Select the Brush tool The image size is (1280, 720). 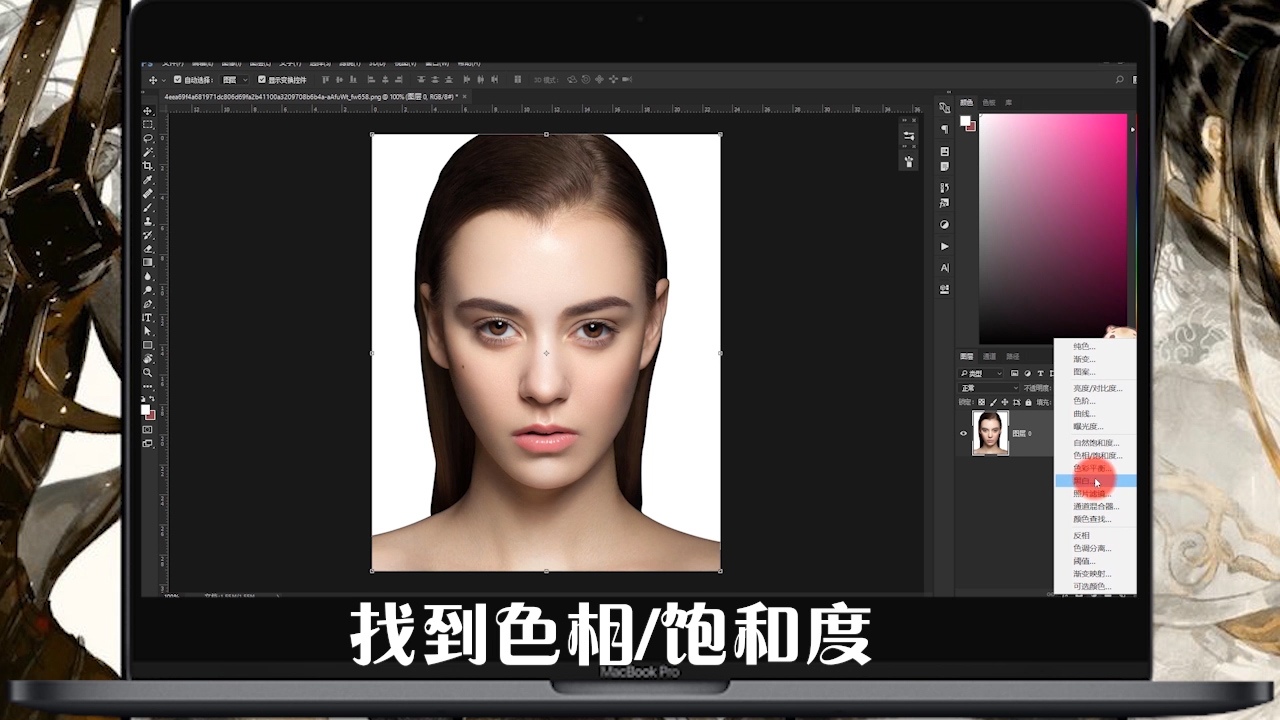[148, 207]
